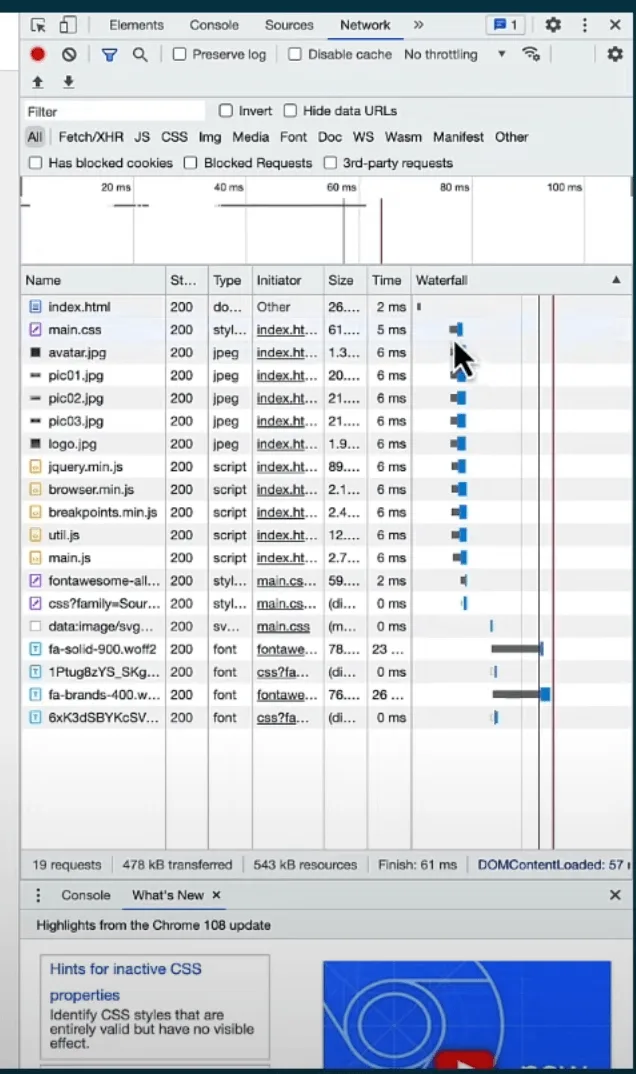This screenshot has height=1074, width=636.
Task: Open main.css initiator link in last row group
Action: (283, 626)
